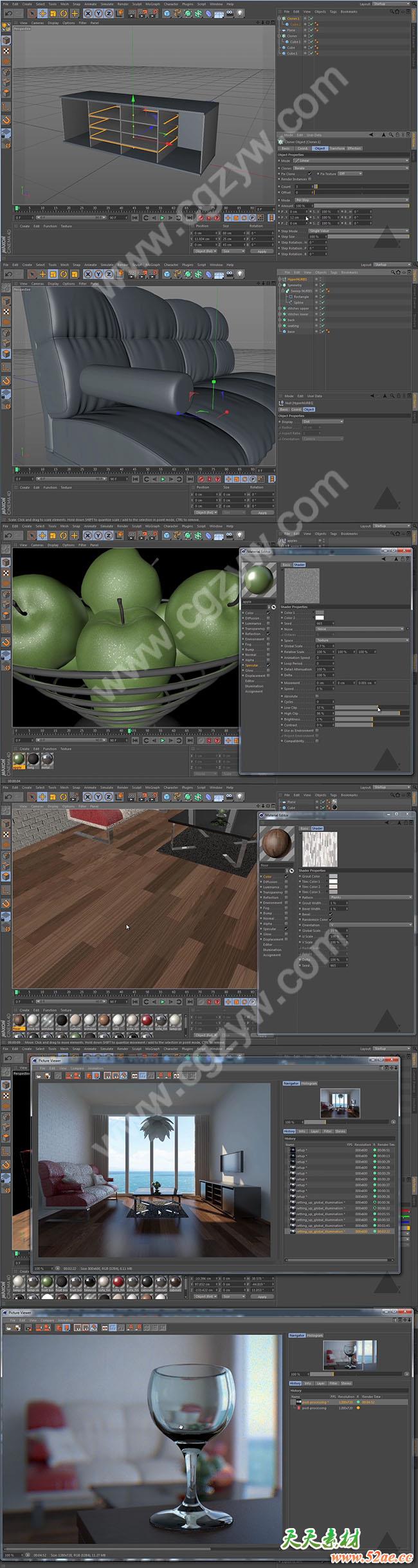This screenshot has width=418, height=1568.
Task: Toggle Color channel in apple Material Editor
Action: click(268, 613)
